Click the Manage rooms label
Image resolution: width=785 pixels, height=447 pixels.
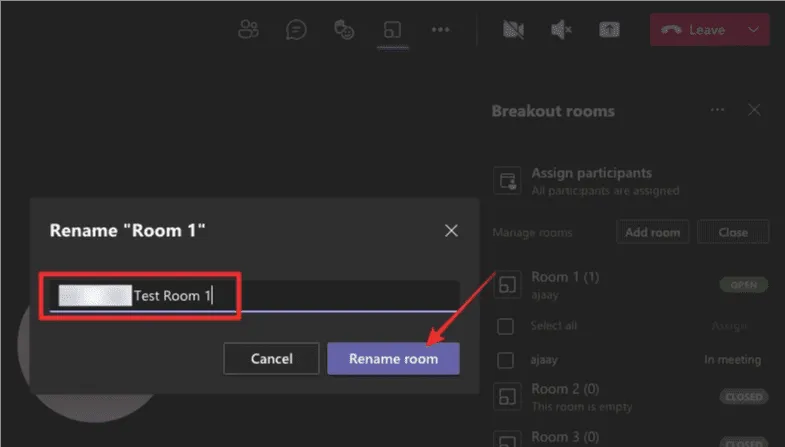[532, 233]
